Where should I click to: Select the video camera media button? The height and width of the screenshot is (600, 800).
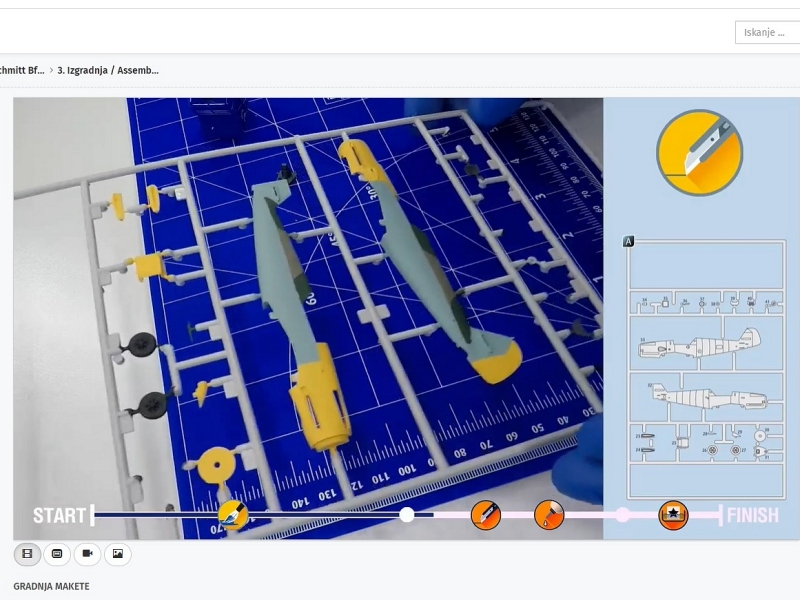pos(87,554)
